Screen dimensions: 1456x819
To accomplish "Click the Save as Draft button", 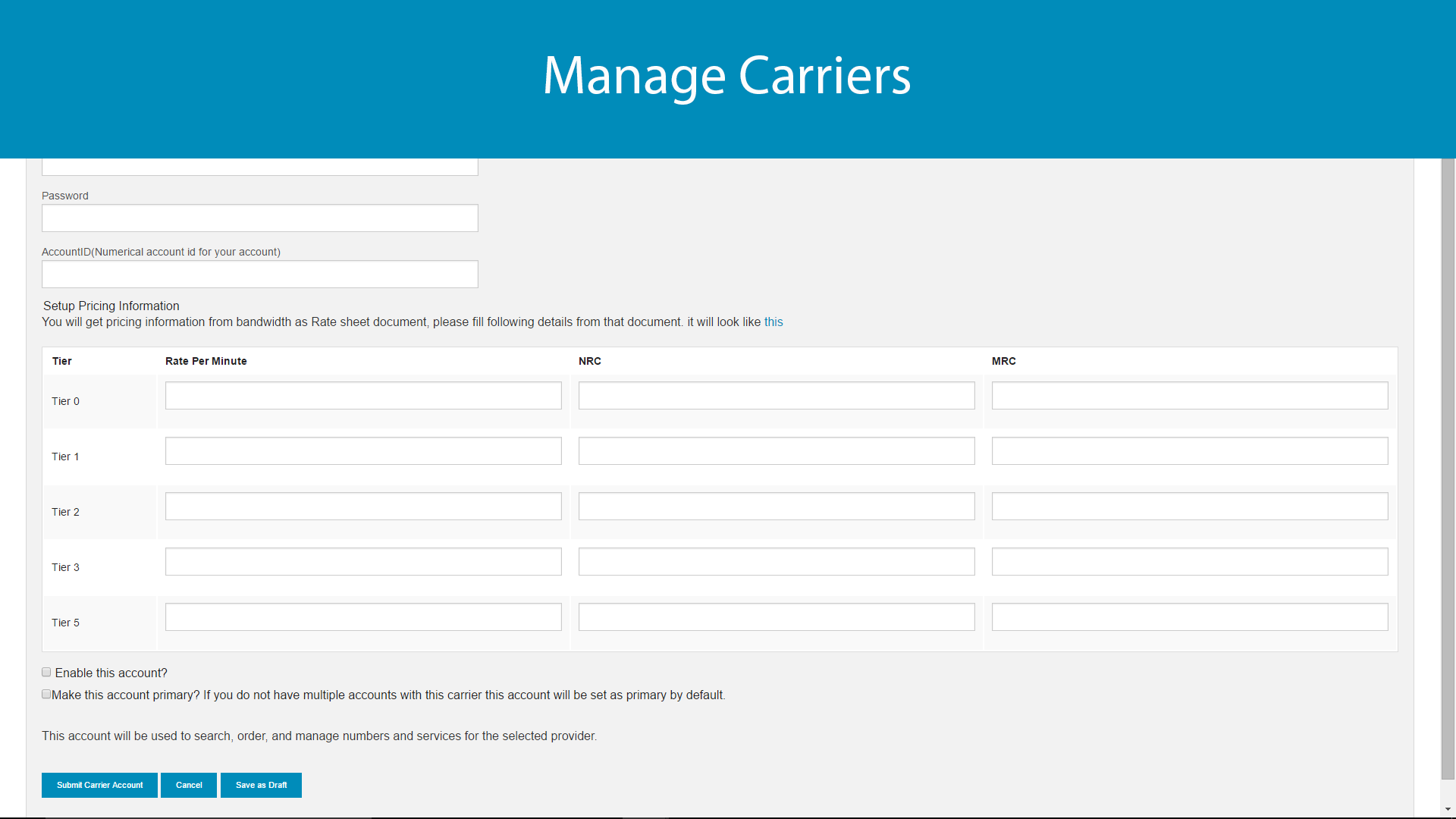I will tap(261, 786).
